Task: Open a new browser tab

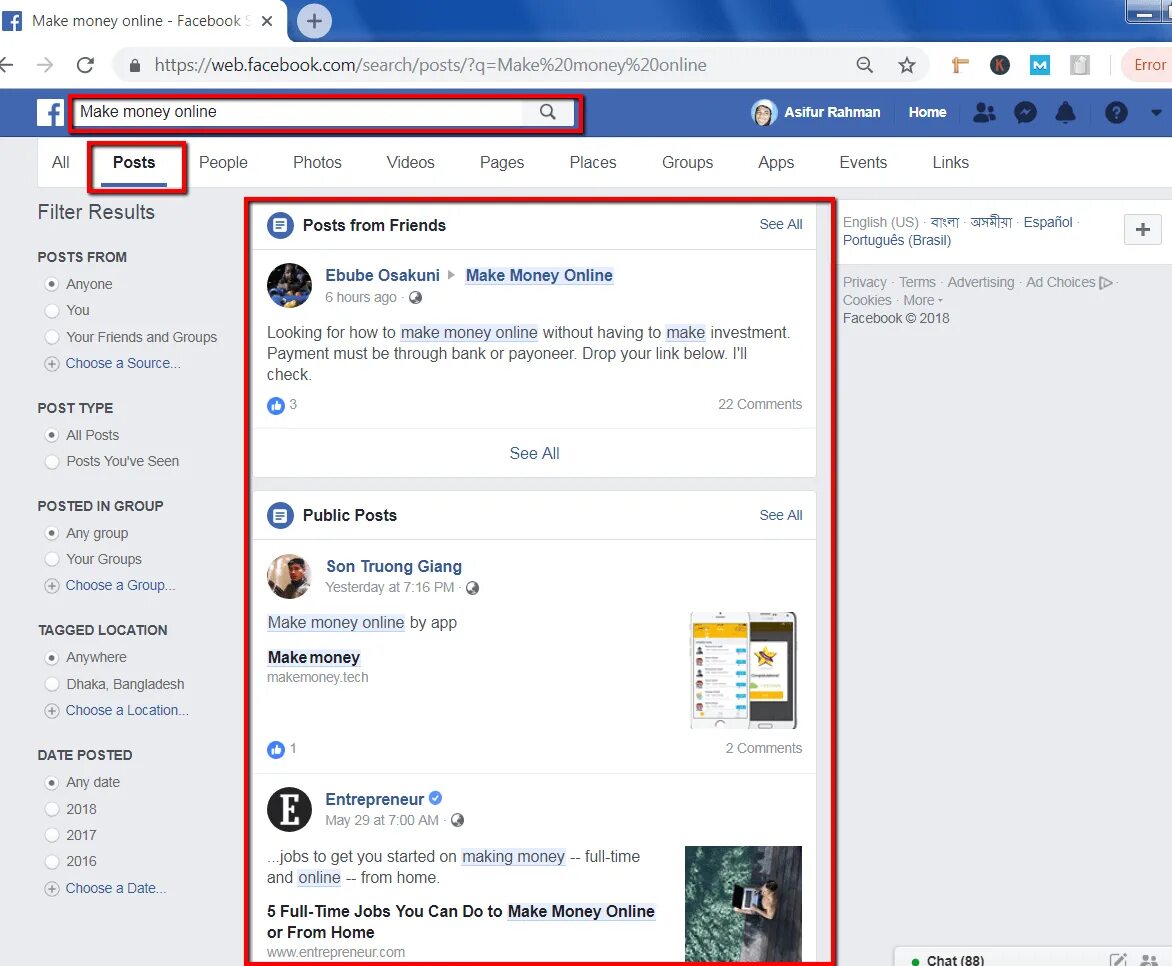Action: pyautogui.click(x=315, y=21)
